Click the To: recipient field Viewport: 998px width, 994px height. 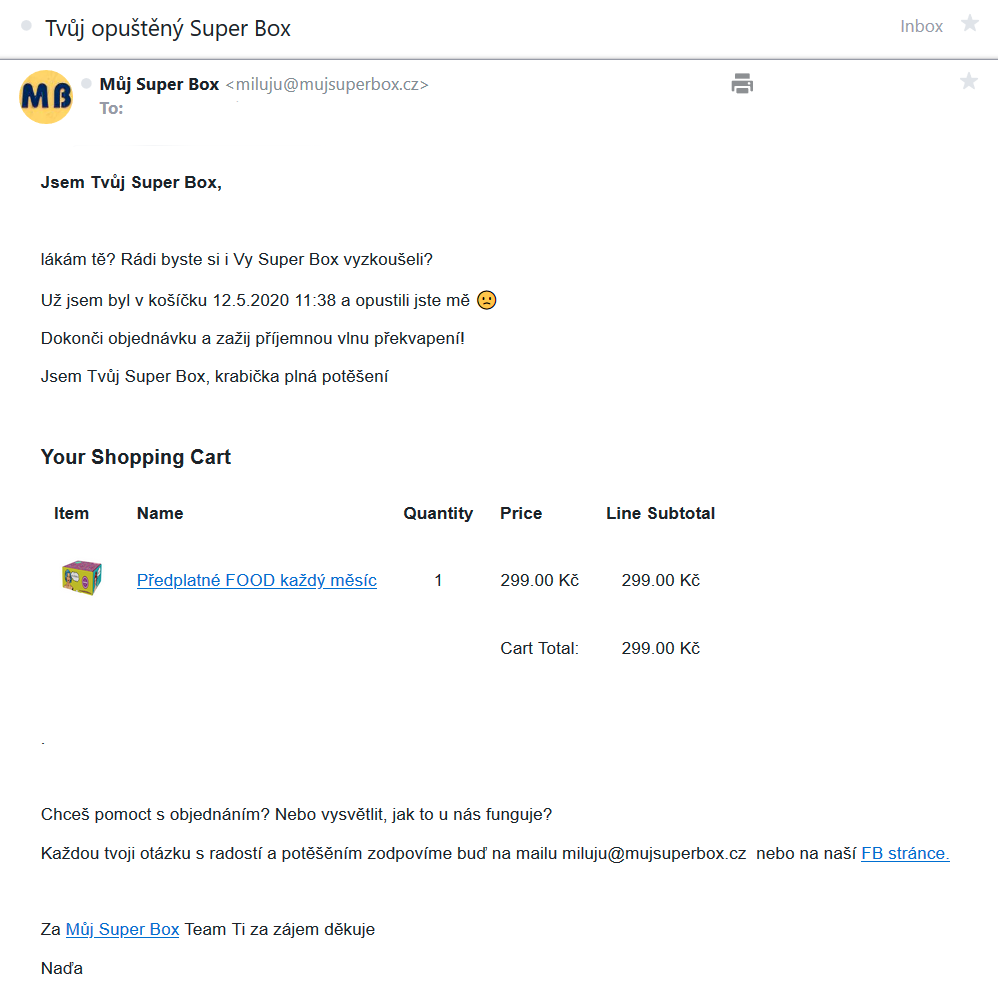pos(112,108)
